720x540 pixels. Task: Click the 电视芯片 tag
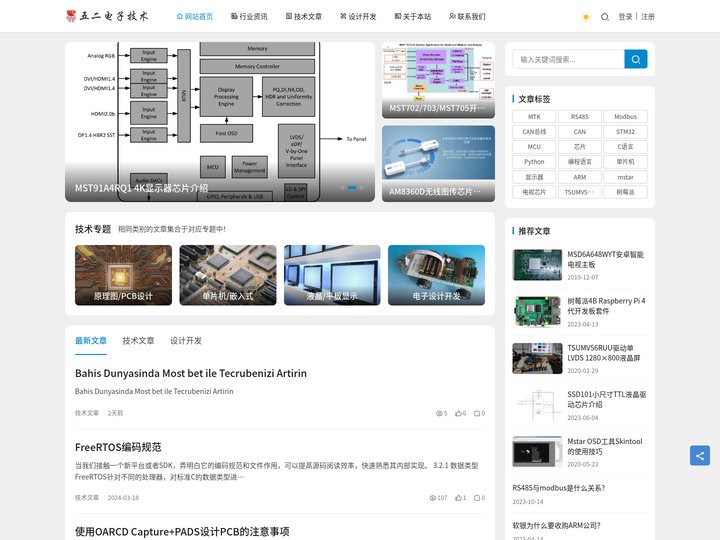coord(534,192)
